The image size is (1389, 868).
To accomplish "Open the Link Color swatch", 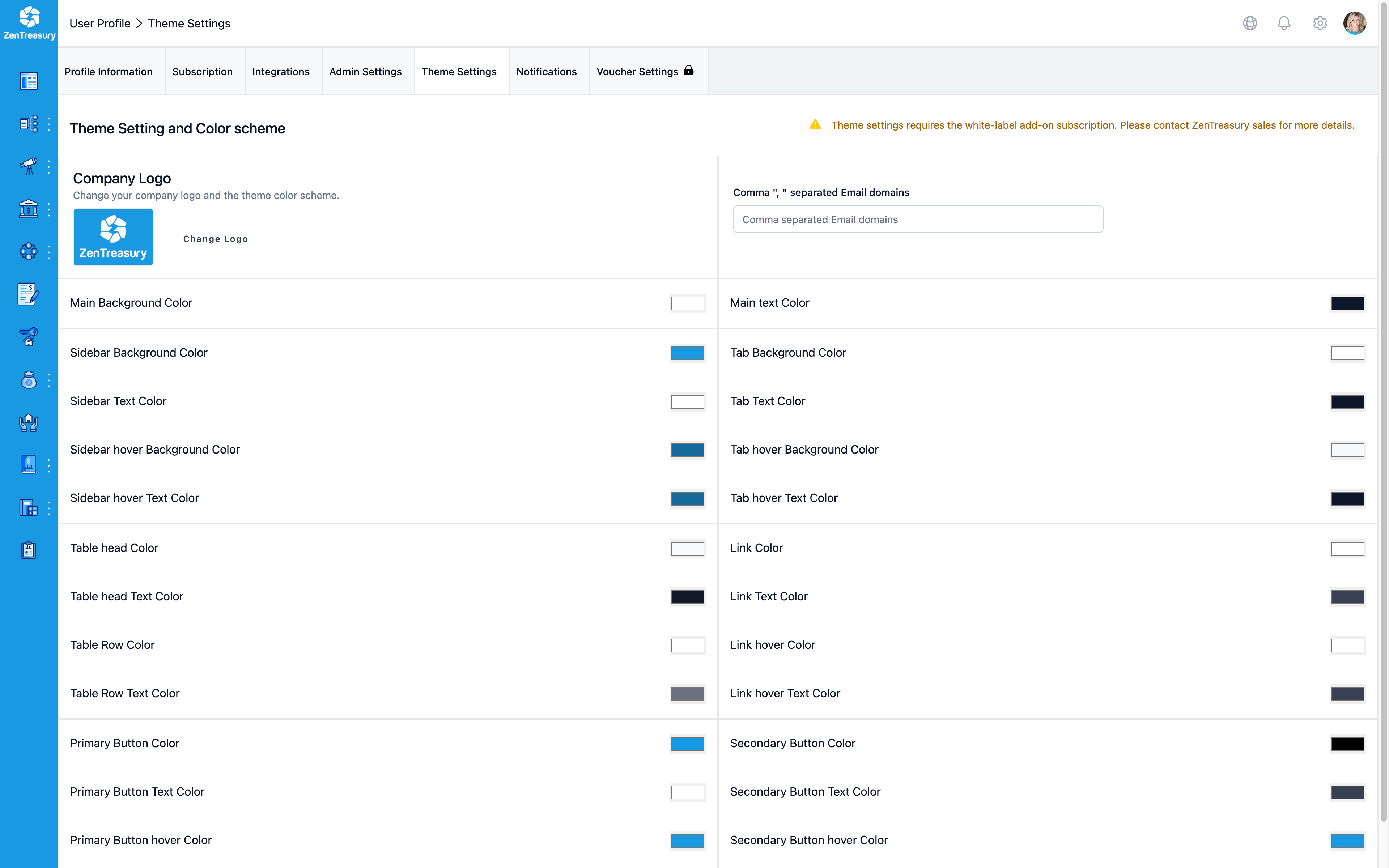I will point(1347,548).
